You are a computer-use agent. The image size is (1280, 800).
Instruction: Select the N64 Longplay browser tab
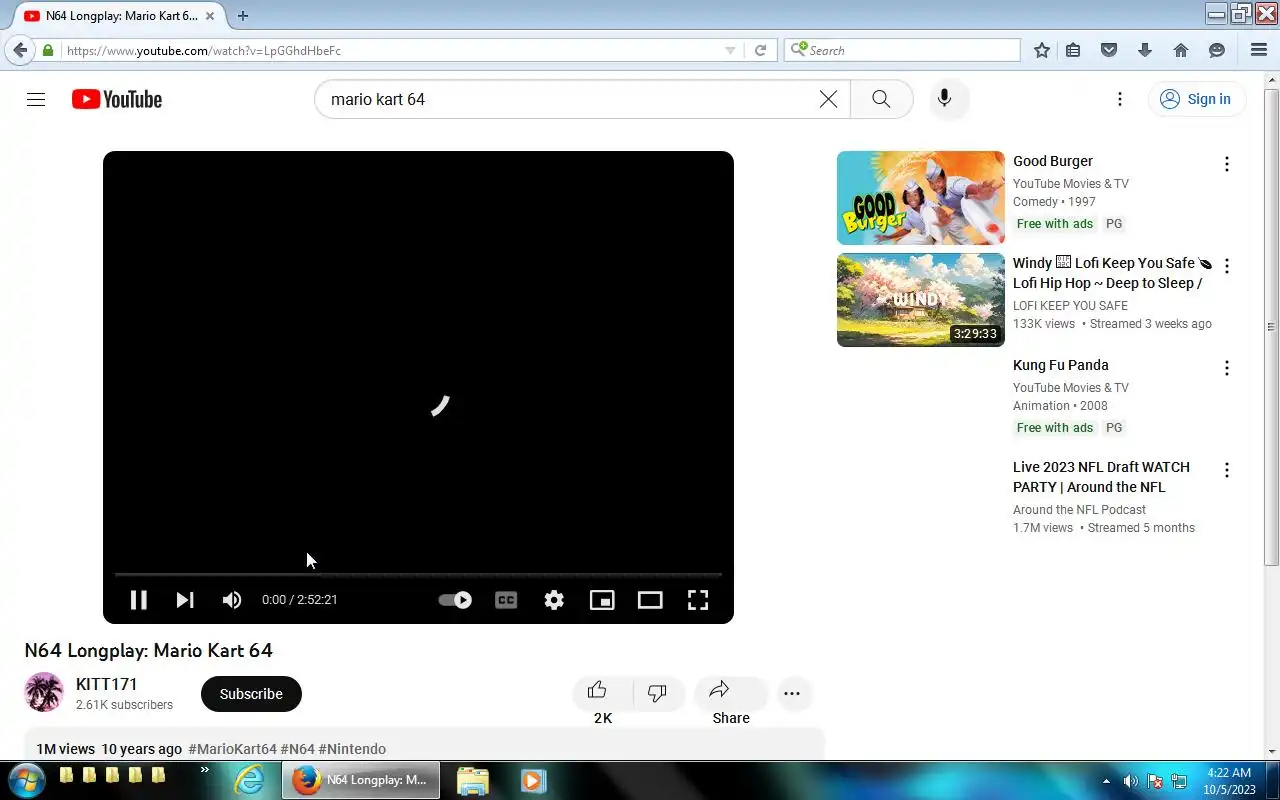pyautogui.click(x=120, y=16)
